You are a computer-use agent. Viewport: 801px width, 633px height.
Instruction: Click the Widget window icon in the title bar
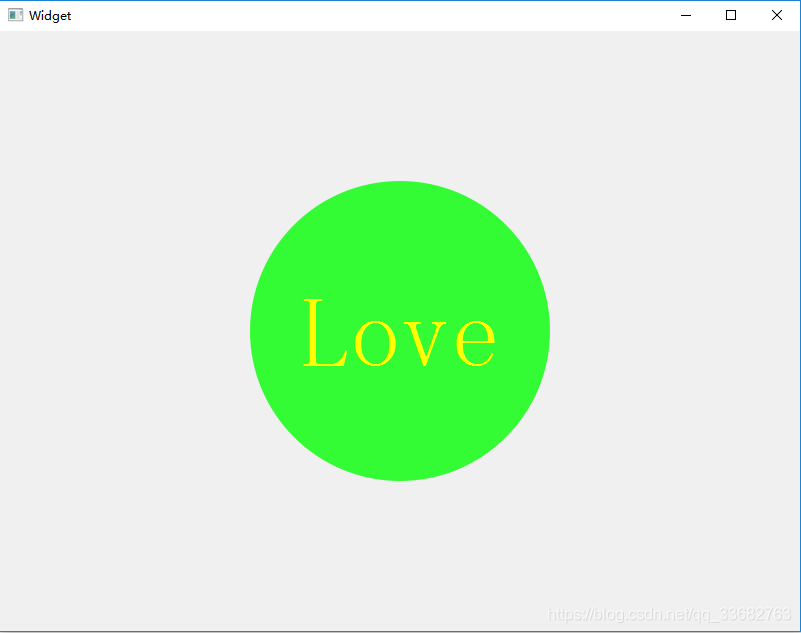[15, 15]
